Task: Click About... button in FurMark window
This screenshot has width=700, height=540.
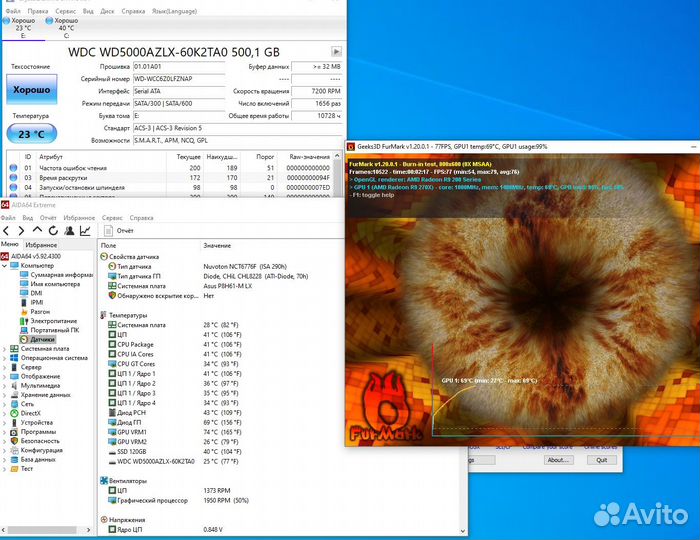Action: (558, 460)
